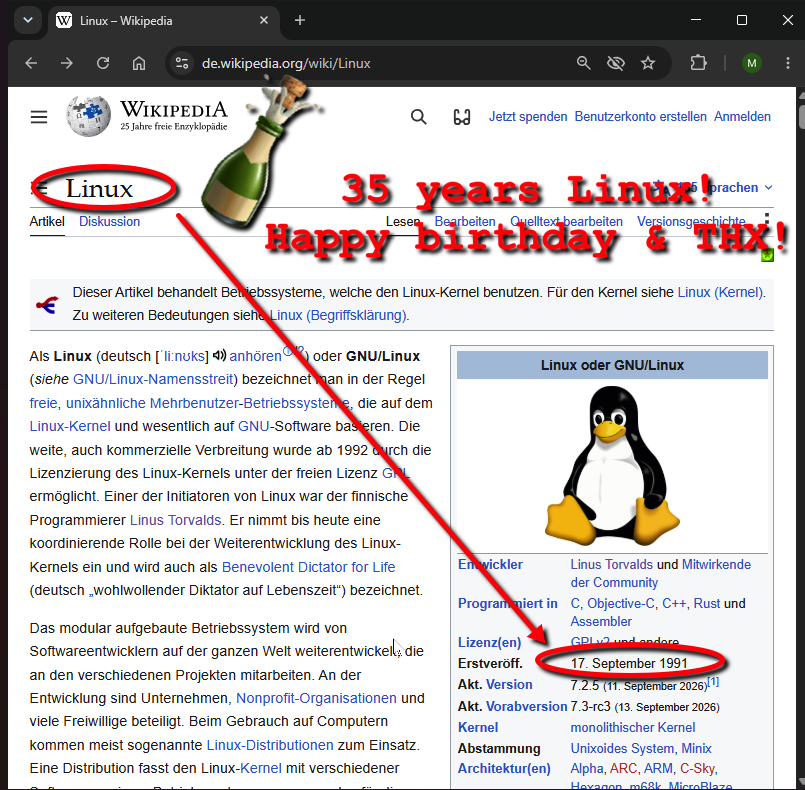Image resolution: width=805 pixels, height=790 pixels.
Task: Open Benevolent Dictator for Life link
Action: pos(309,567)
